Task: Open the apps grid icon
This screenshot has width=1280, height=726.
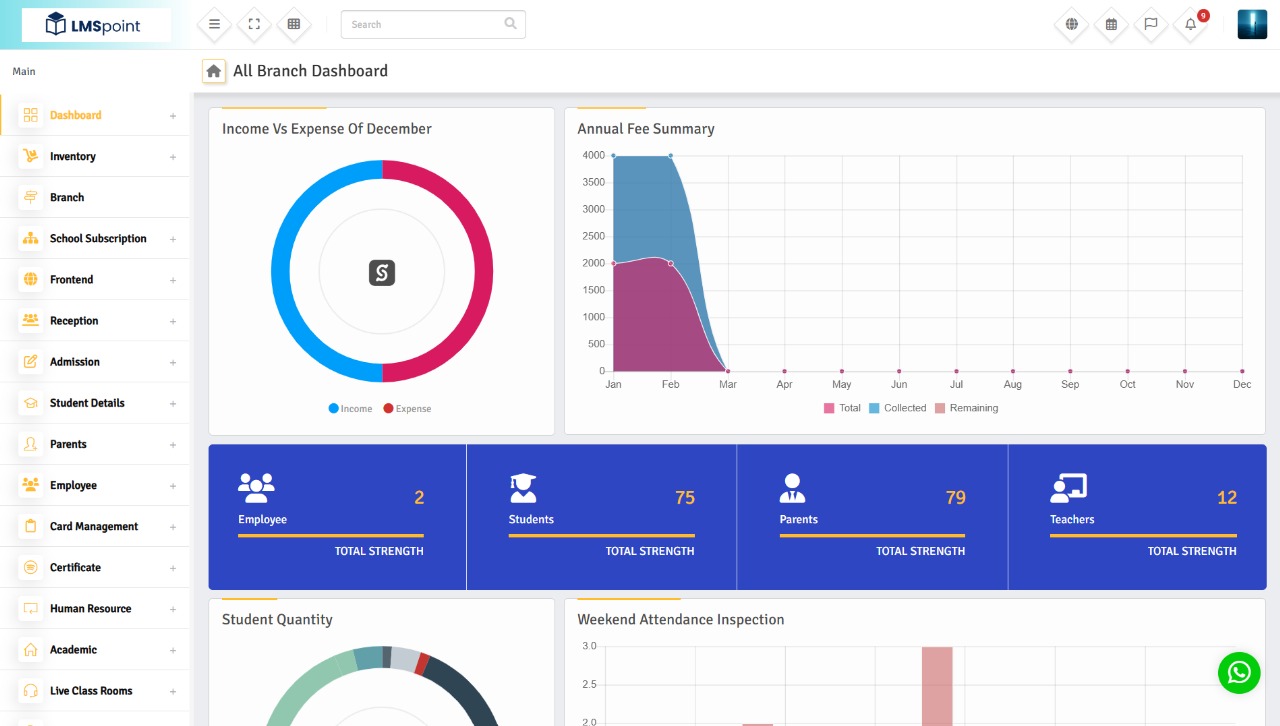Action: click(x=294, y=24)
